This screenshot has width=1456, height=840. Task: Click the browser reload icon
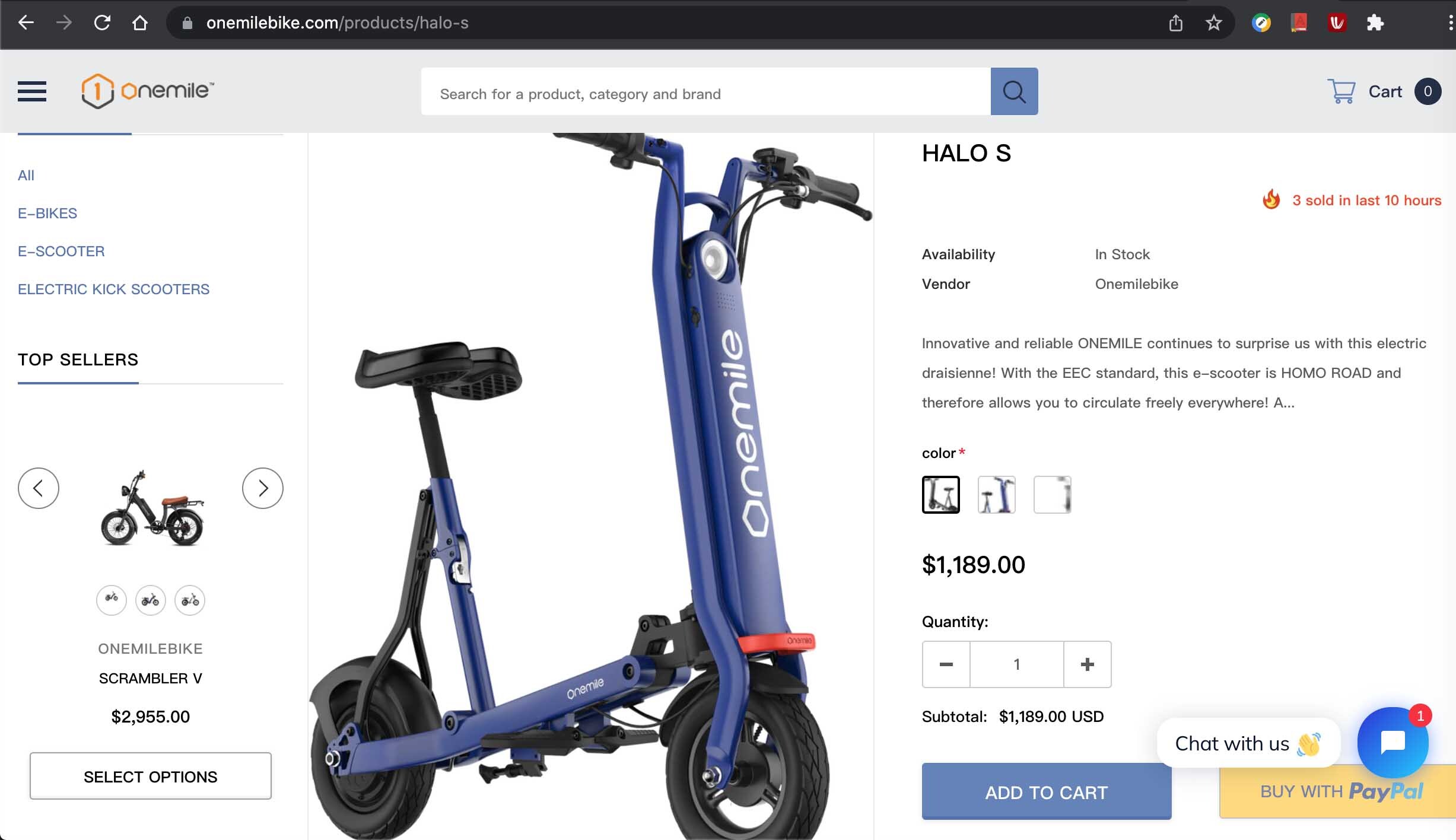[102, 23]
